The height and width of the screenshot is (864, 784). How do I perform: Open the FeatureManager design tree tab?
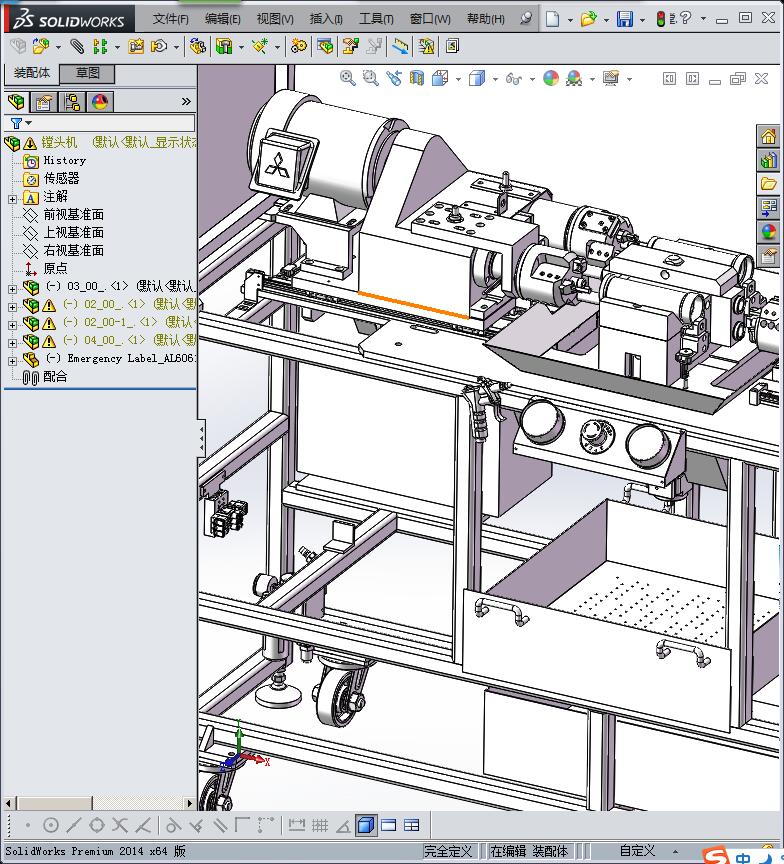pyautogui.click(x=15, y=102)
